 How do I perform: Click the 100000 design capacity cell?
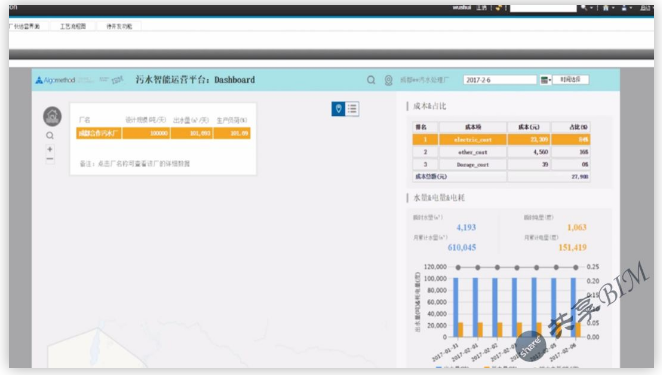point(146,133)
